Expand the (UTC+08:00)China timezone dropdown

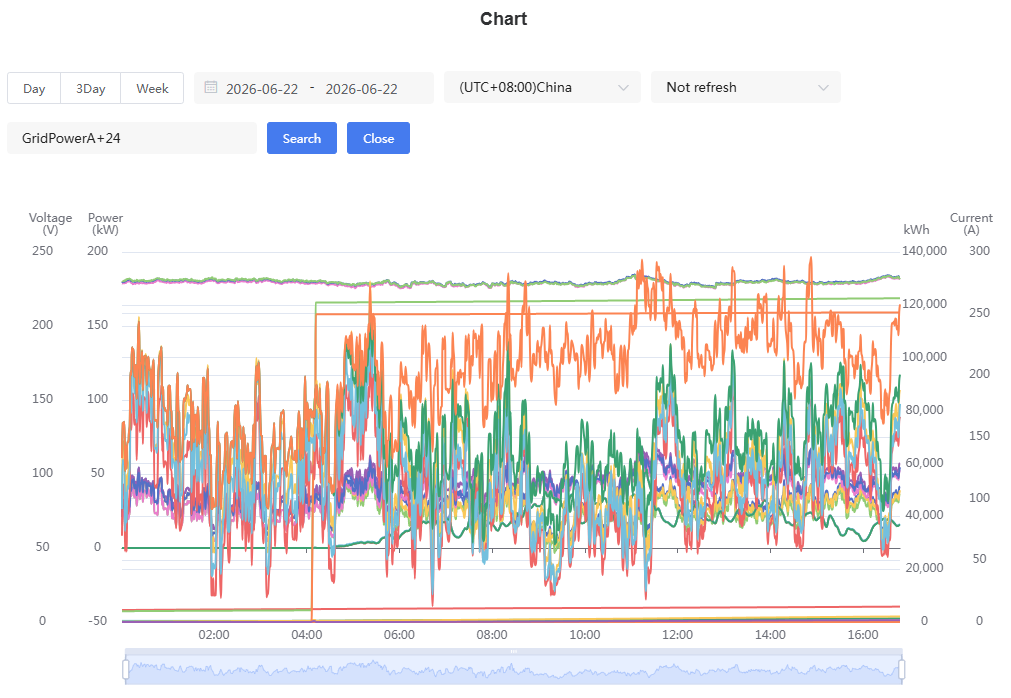[542, 87]
